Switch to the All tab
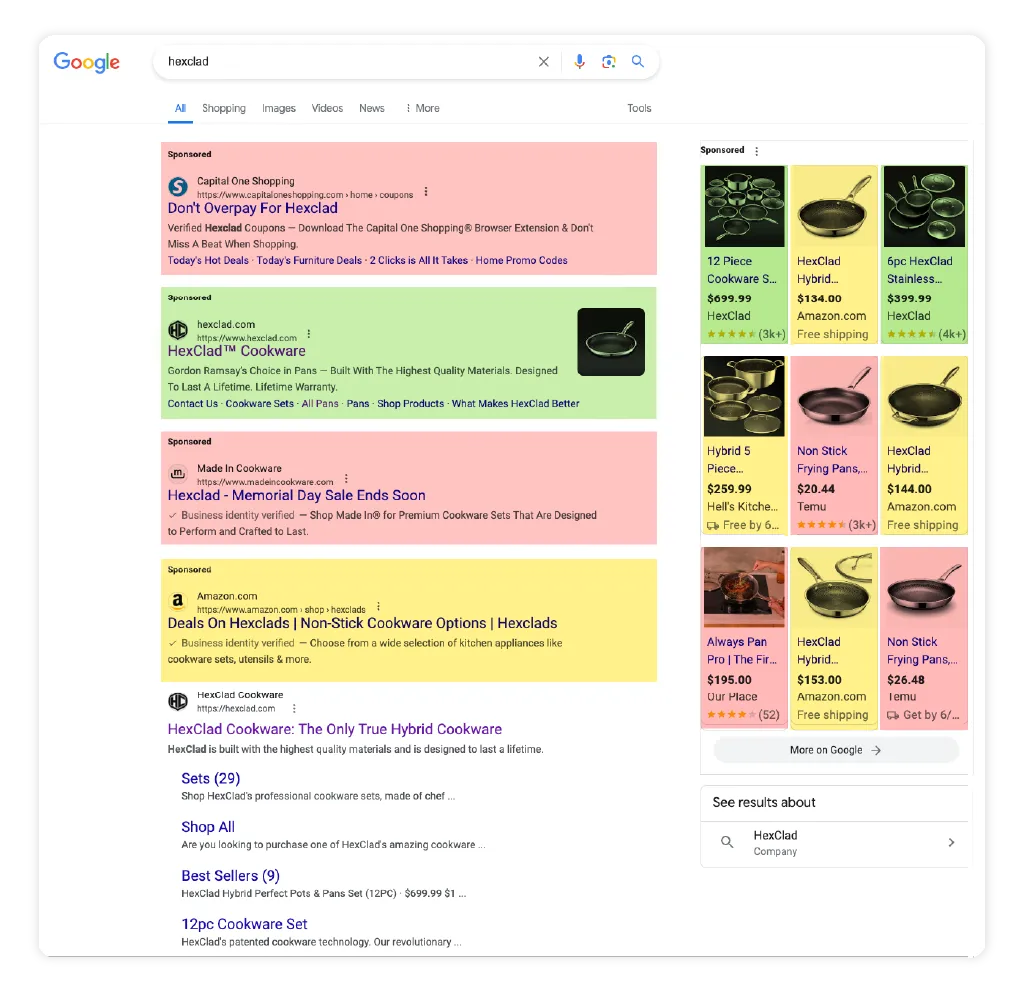This screenshot has width=1024, height=991. click(180, 108)
